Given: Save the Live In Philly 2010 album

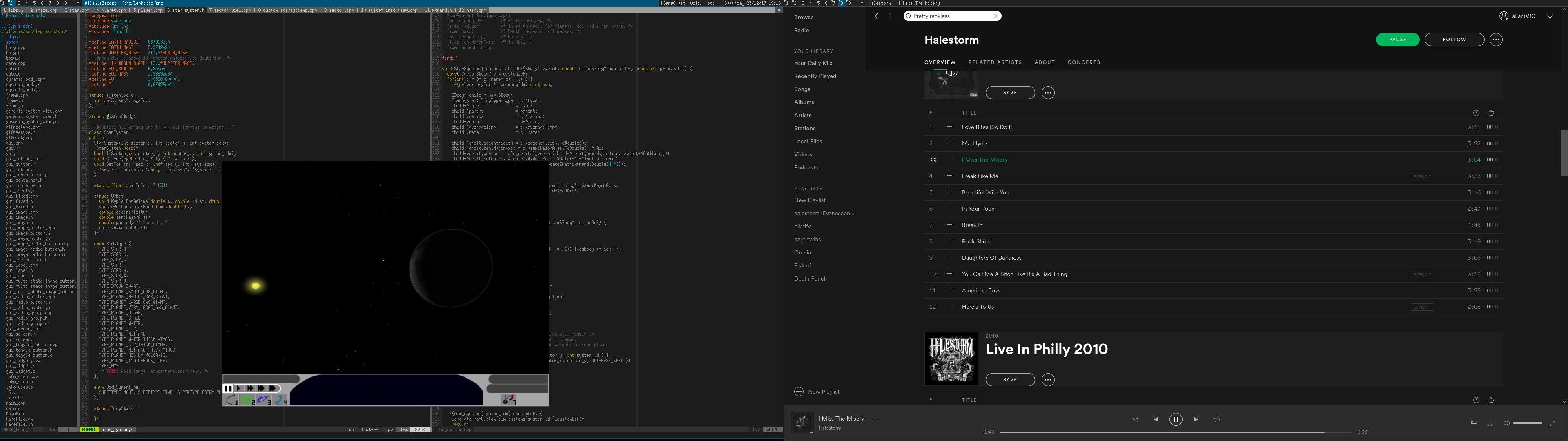Looking at the screenshot, I should [1010, 380].
